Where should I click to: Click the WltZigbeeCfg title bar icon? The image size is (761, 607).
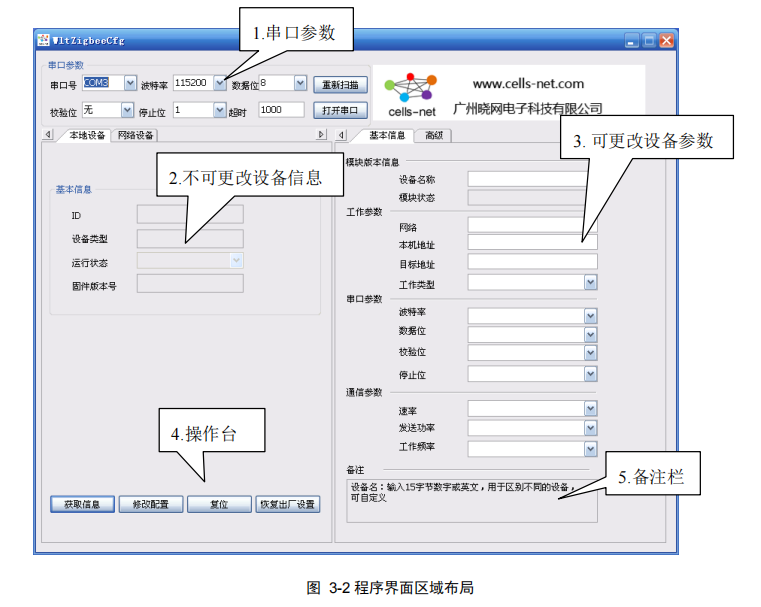[x=44, y=40]
